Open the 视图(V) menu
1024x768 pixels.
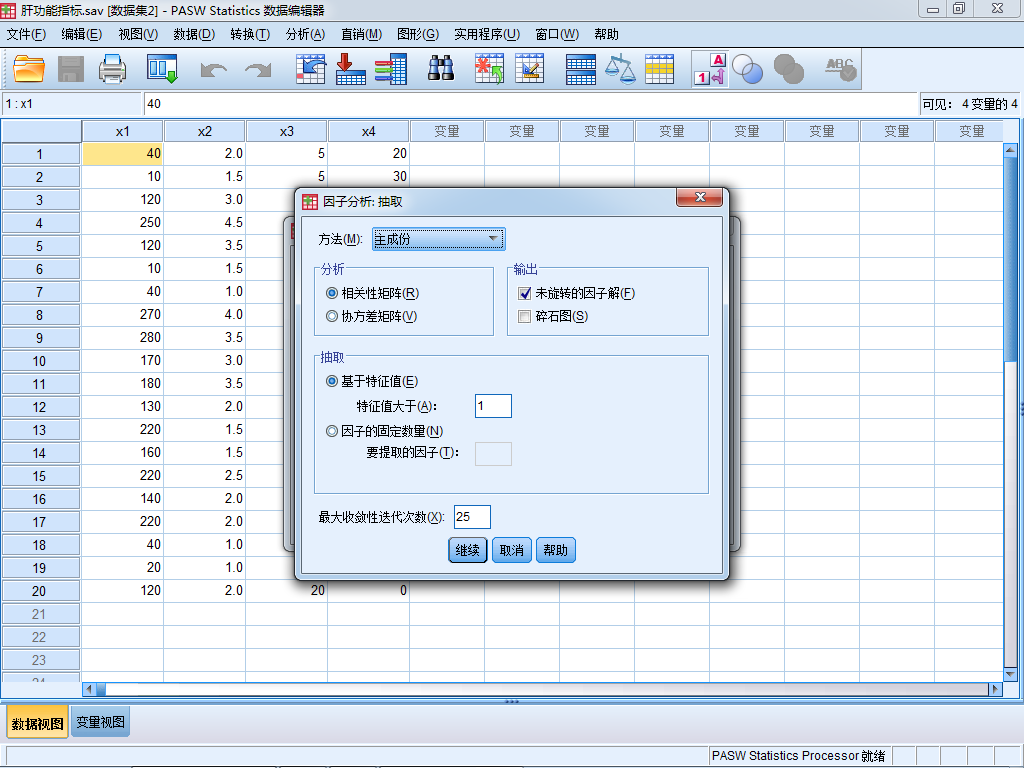click(138, 34)
